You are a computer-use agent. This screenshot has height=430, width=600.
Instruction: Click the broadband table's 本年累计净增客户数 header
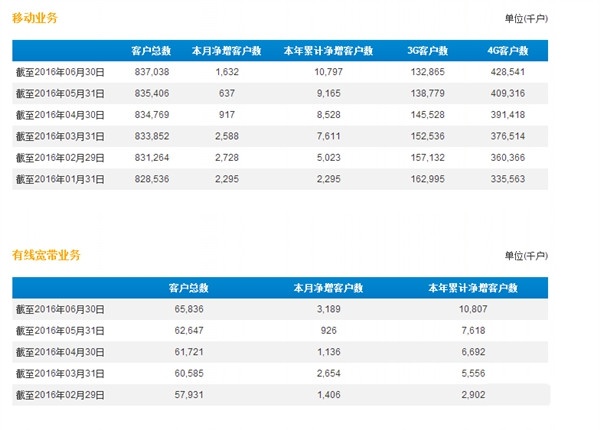pos(473,288)
